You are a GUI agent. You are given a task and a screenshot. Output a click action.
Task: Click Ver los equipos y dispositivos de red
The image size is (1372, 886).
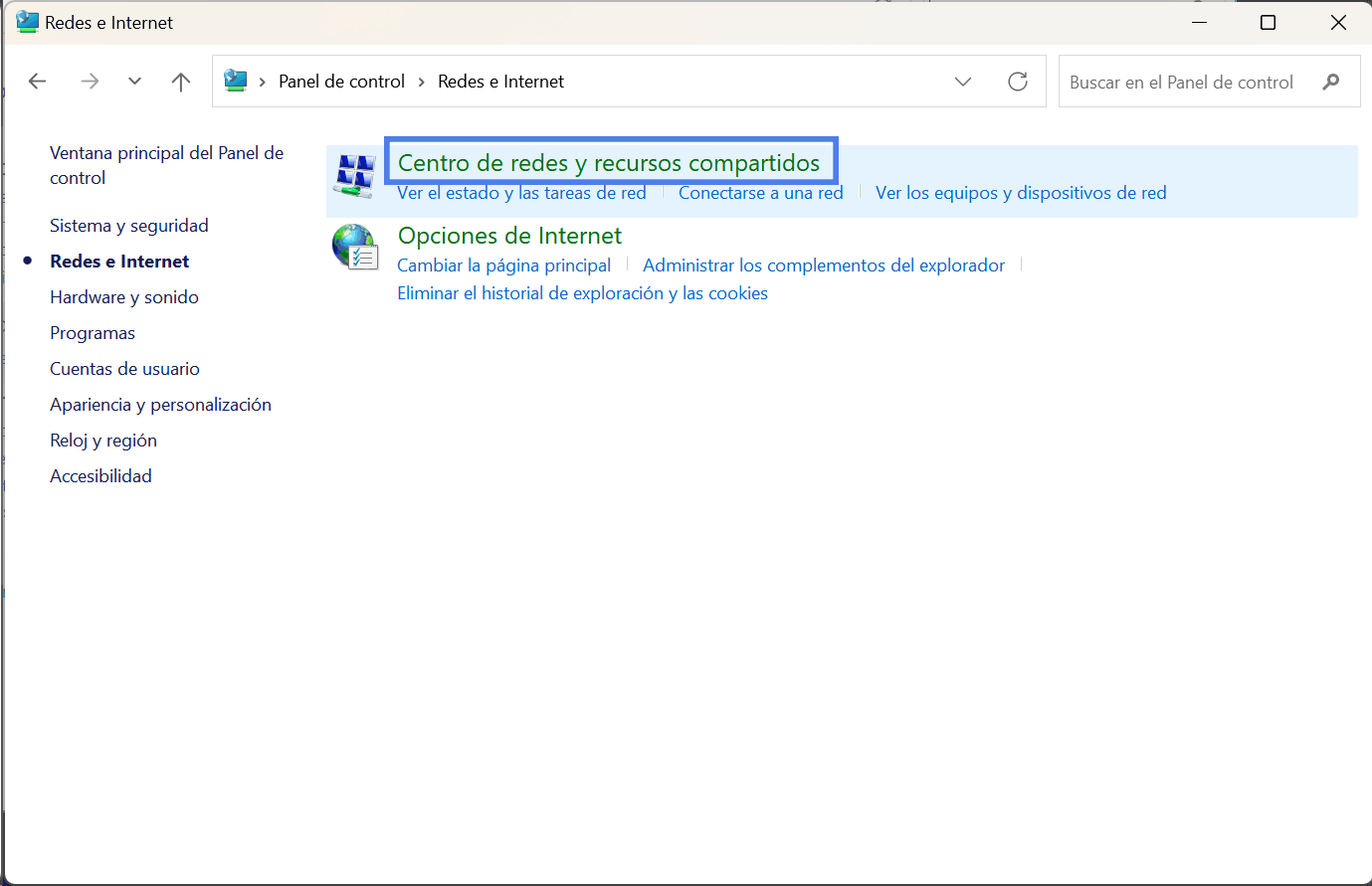pos(1021,193)
